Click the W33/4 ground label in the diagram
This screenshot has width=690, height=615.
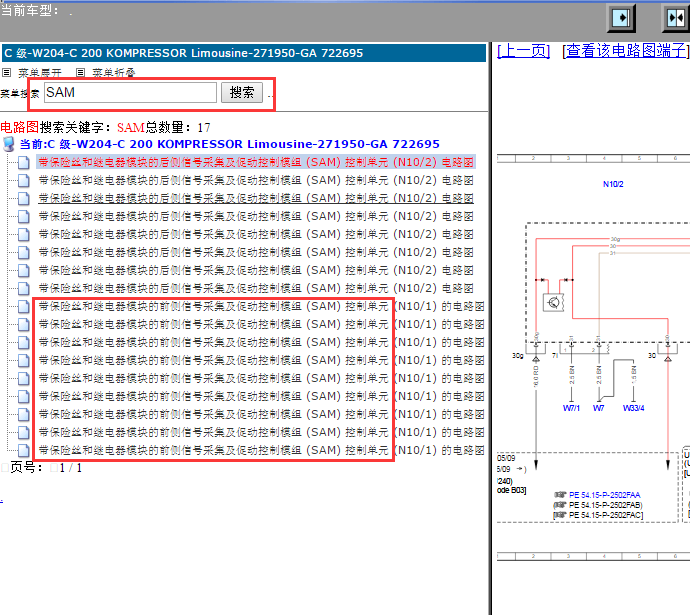click(x=633, y=408)
